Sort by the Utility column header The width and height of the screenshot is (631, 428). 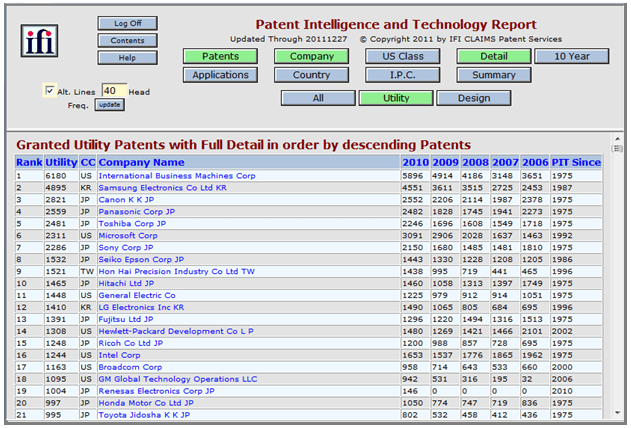tap(61, 162)
